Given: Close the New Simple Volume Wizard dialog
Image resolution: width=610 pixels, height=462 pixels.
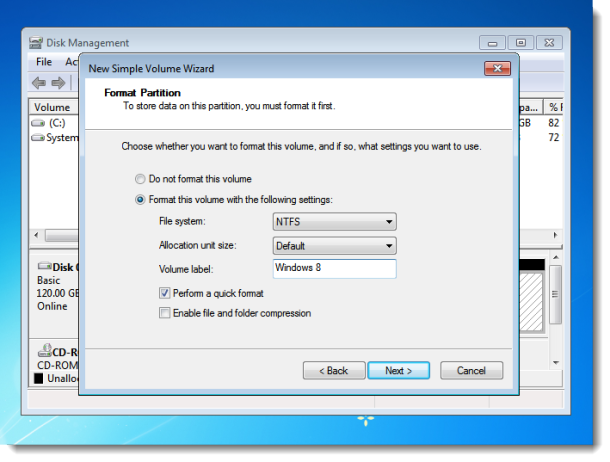Looking at the screenshot, I should coord(498,68).
